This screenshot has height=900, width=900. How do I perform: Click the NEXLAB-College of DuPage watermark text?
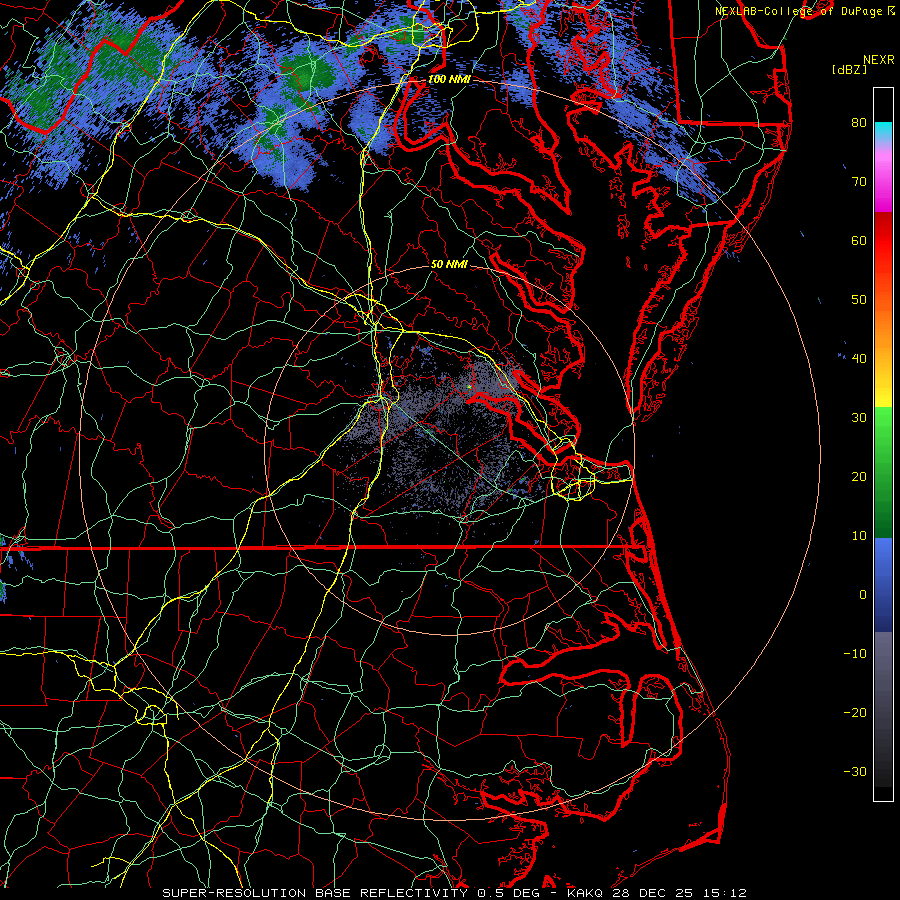(x=799, y=11)
